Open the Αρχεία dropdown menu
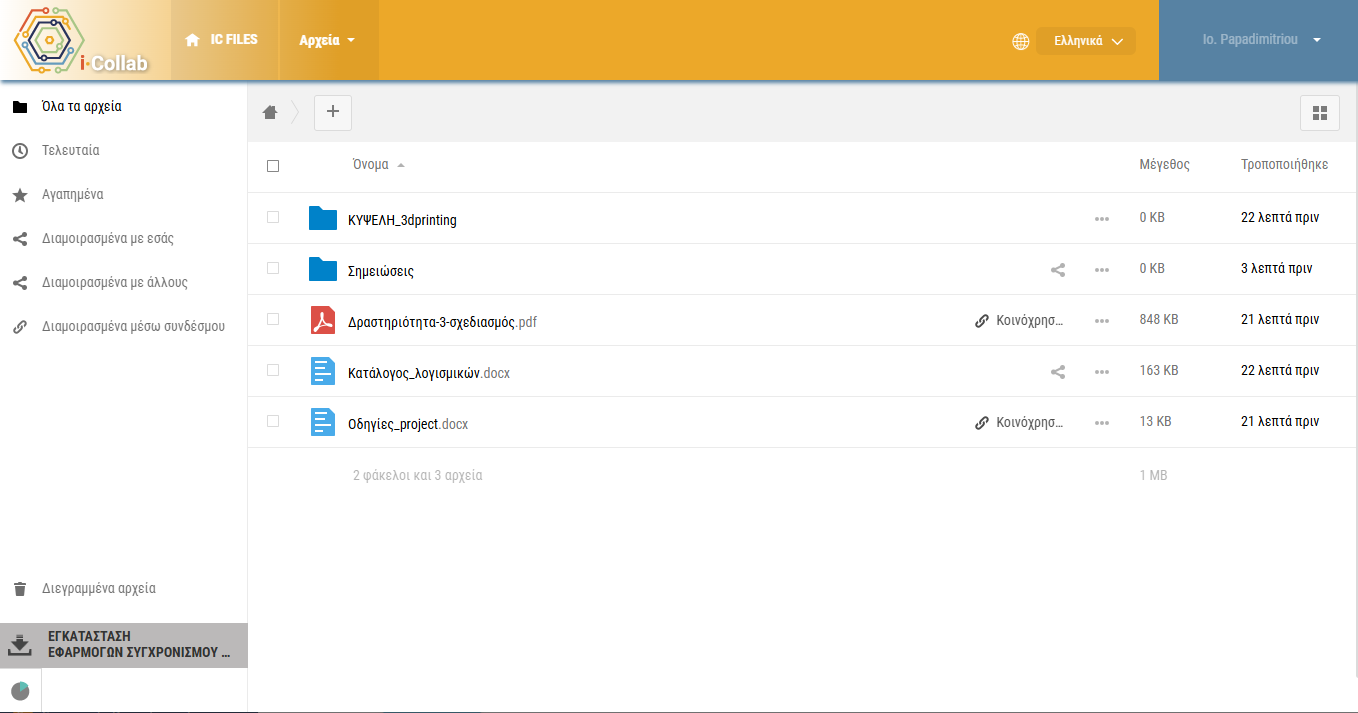Viewport: 1358px width, 713px height. [x=328, y=41]
